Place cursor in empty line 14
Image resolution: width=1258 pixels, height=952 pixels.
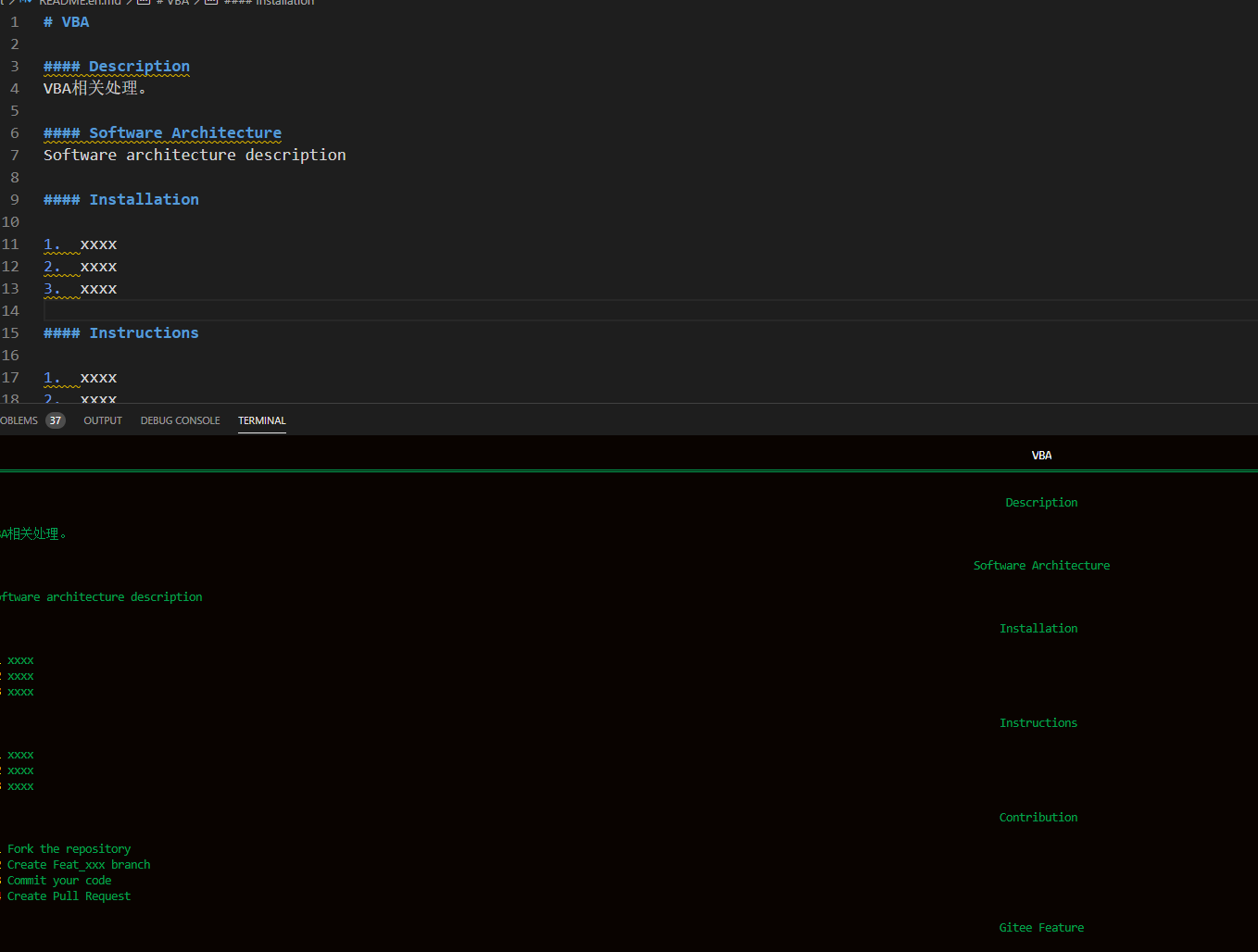pos(648,311)
